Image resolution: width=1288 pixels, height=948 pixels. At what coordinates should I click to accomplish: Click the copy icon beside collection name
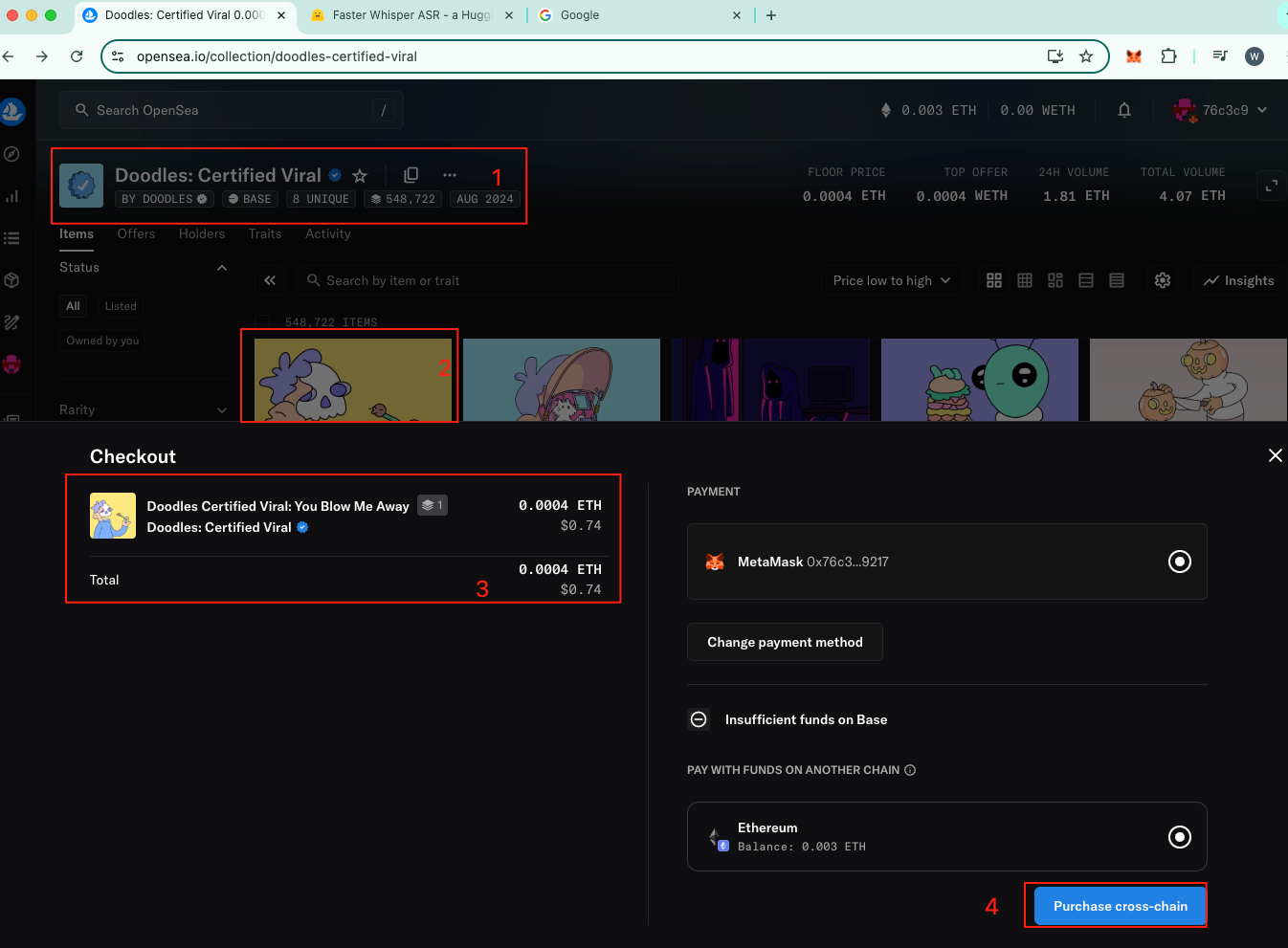(411, 175)
